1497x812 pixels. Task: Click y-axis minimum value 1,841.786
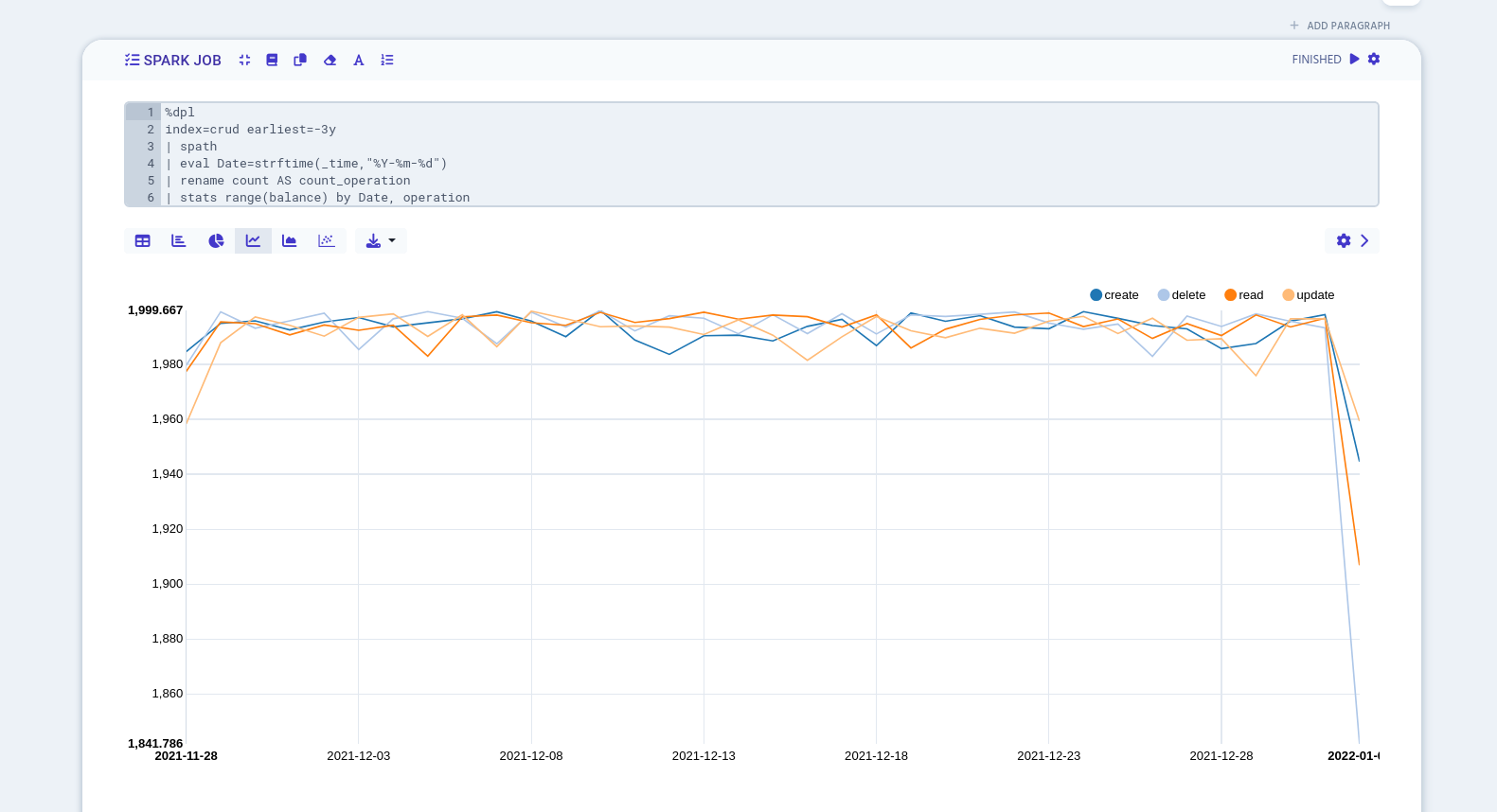[x=155, y=744]
